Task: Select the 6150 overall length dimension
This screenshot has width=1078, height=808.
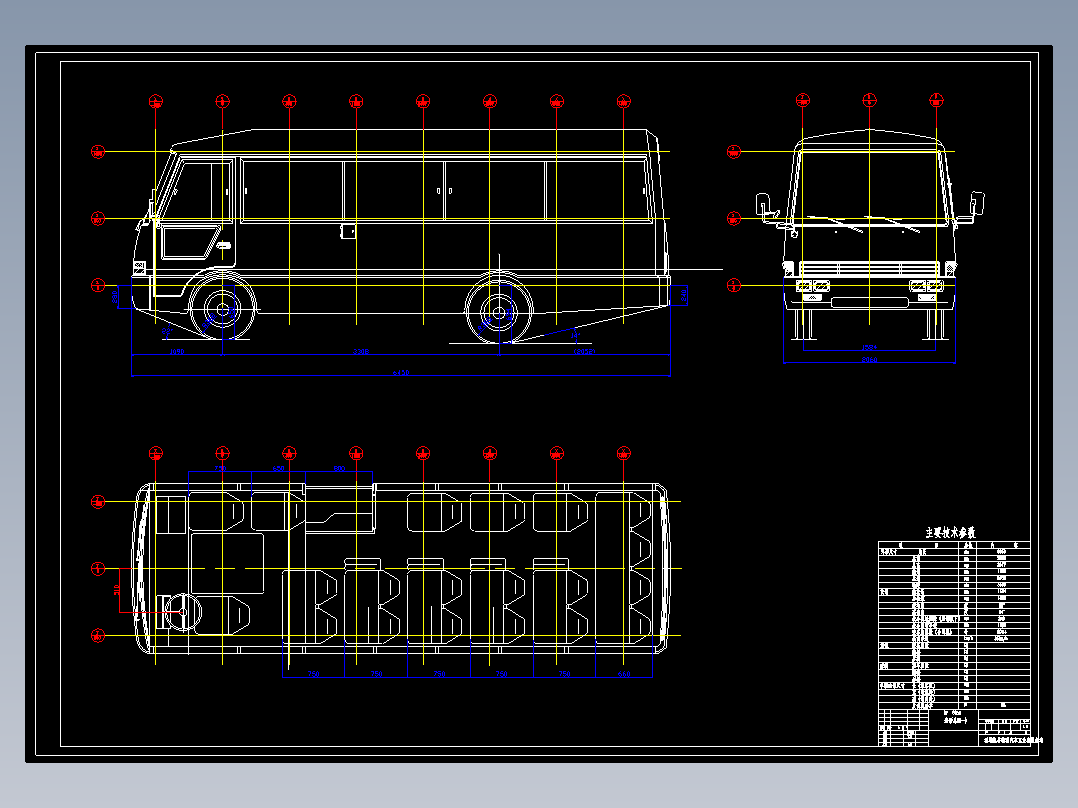Action: (401, 373)
